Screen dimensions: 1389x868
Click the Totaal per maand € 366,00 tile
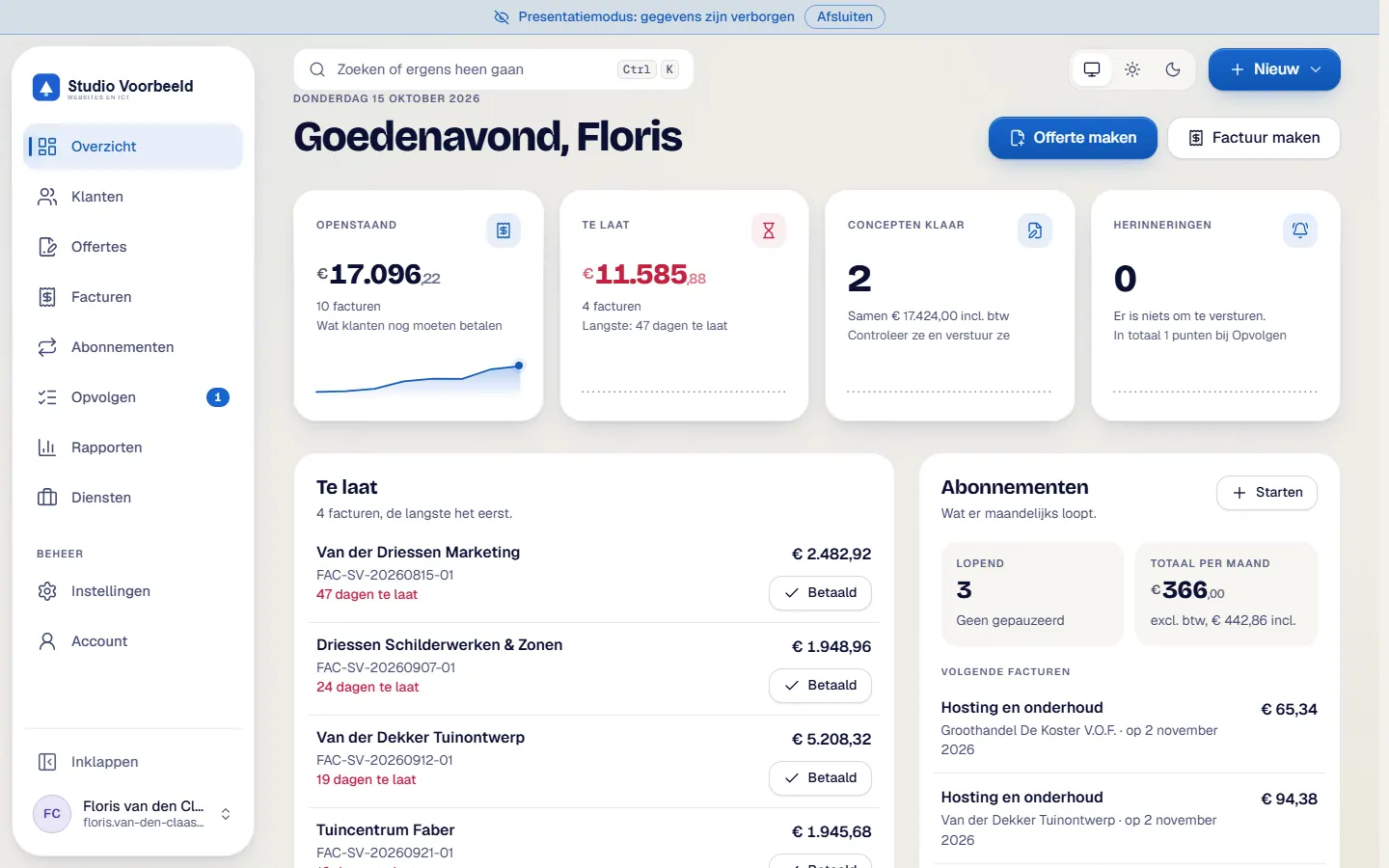(x=1226, y=594)
